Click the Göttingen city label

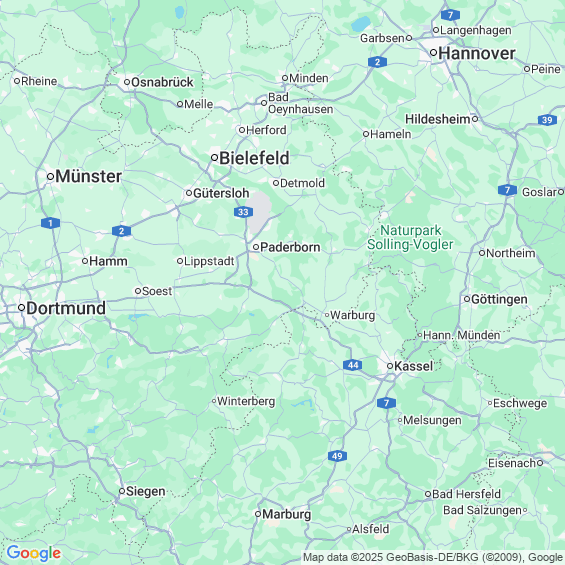coord(499,299)
